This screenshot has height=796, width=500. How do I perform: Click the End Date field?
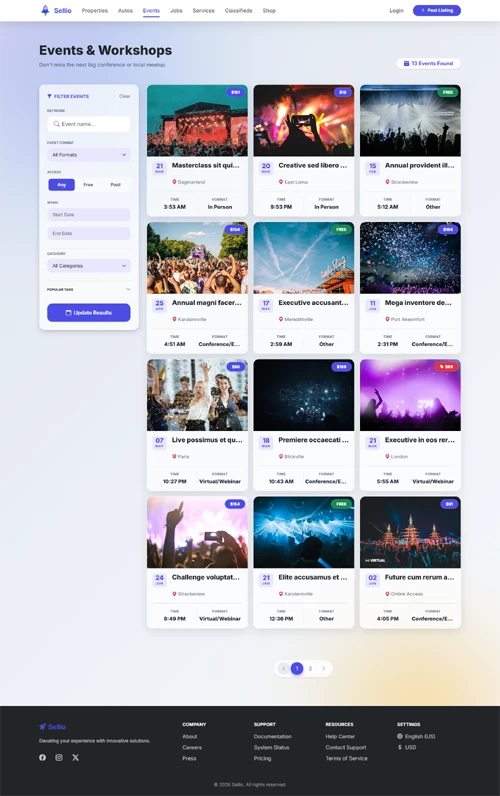[x=89, y=234]
